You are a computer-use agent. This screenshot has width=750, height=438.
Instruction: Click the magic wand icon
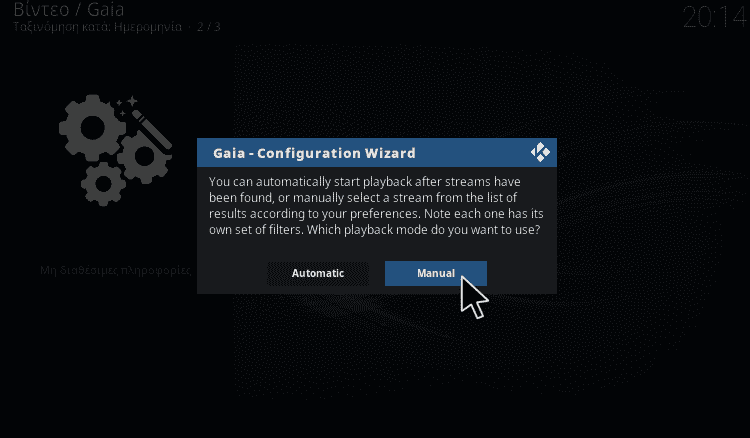pos(152,130)
